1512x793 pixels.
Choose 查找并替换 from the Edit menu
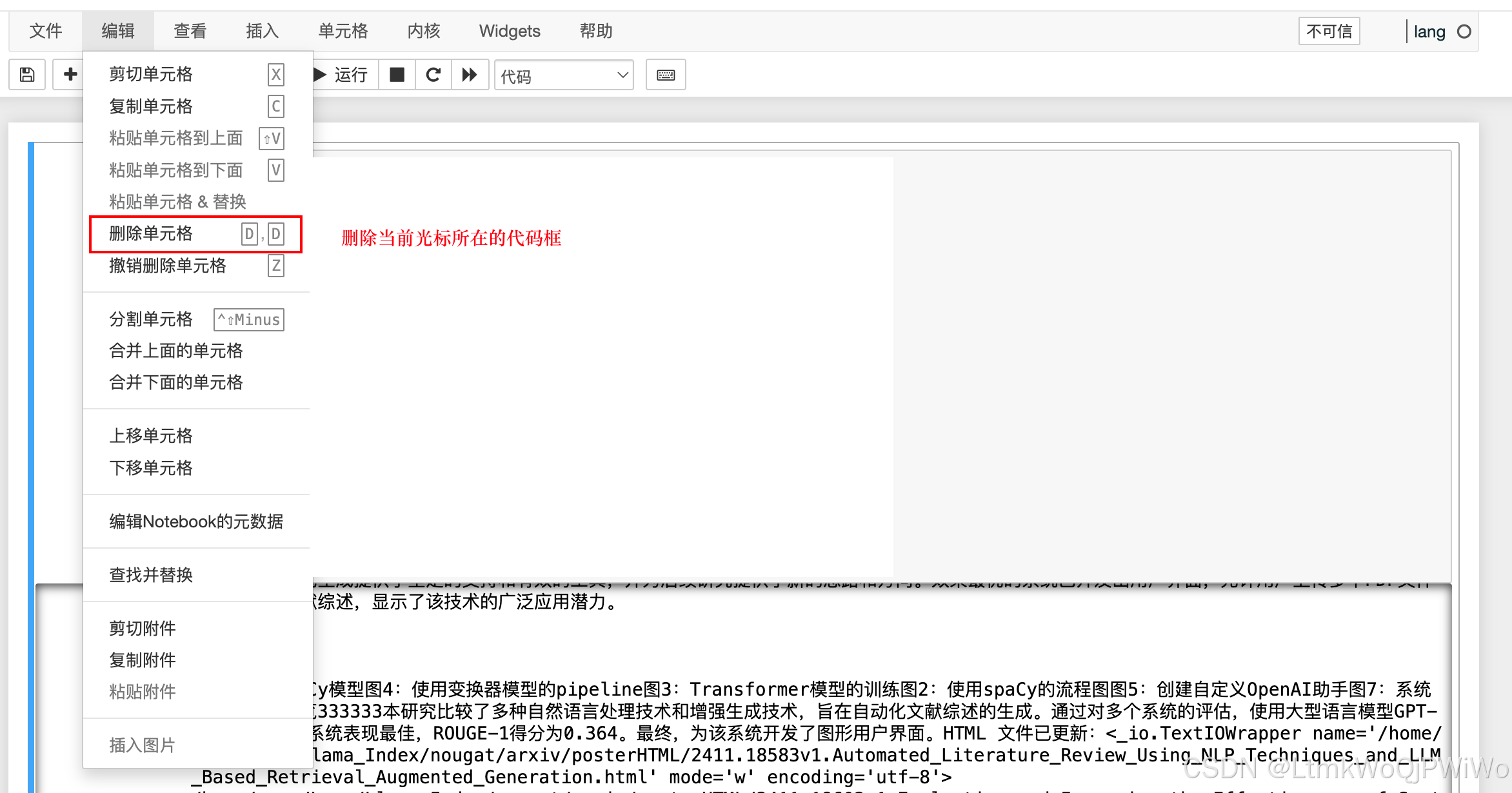(150, 574)
